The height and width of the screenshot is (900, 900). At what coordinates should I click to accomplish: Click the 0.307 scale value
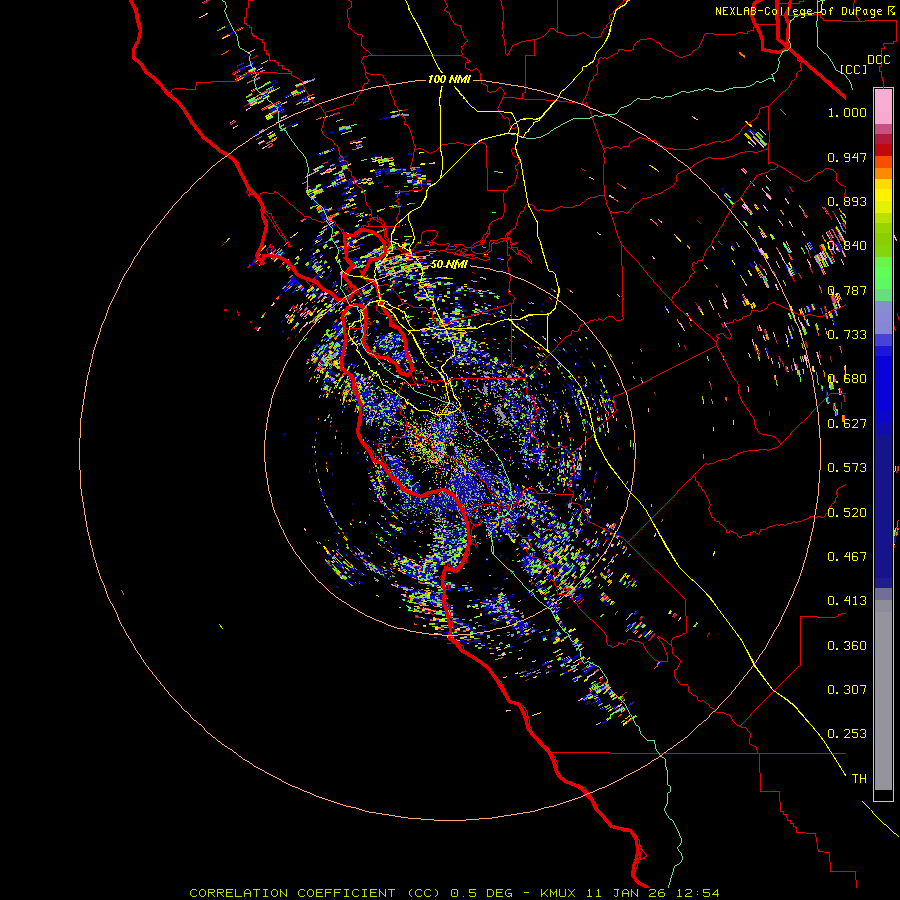[x=847, y=690]
